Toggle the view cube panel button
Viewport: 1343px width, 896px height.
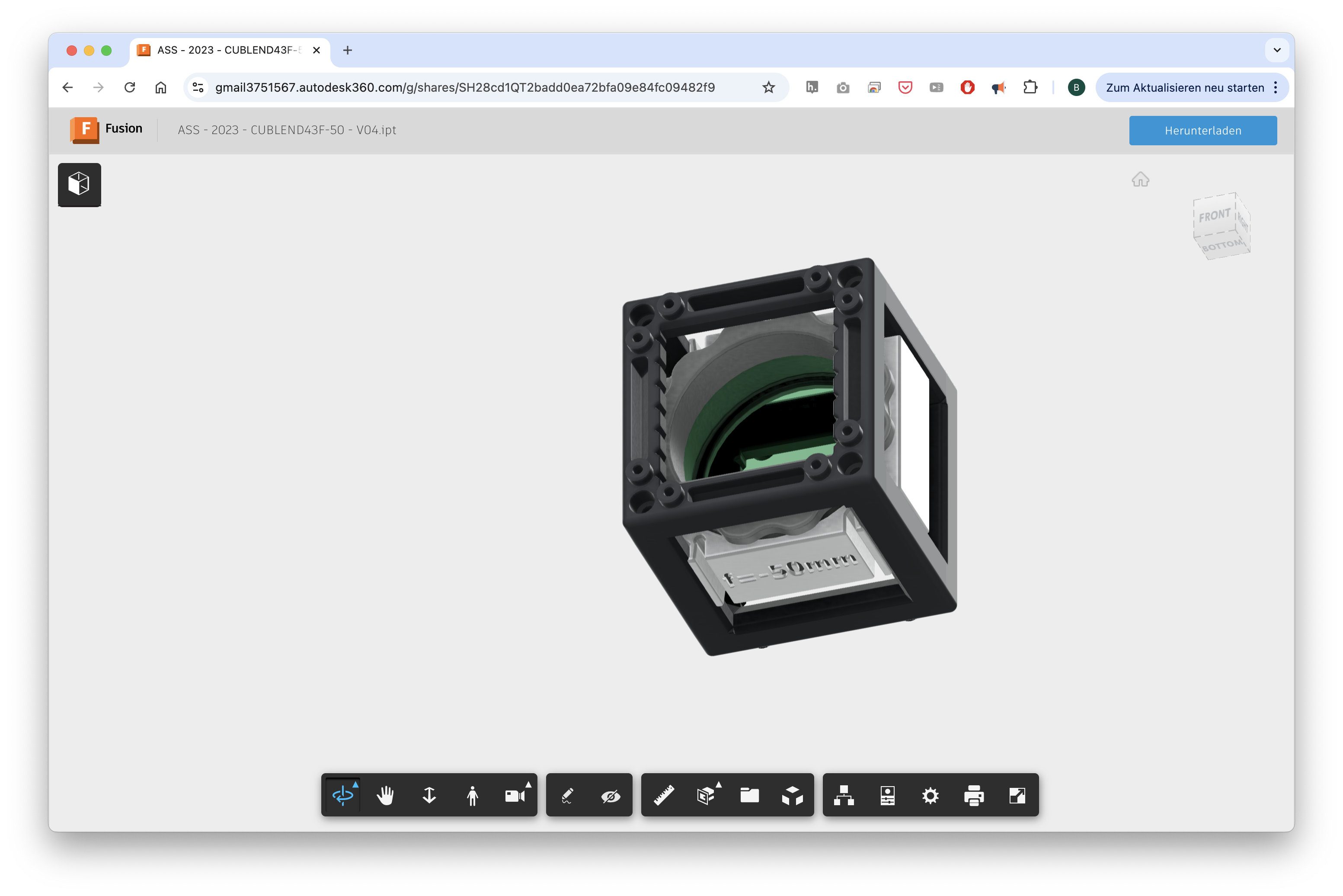point(80,184)
